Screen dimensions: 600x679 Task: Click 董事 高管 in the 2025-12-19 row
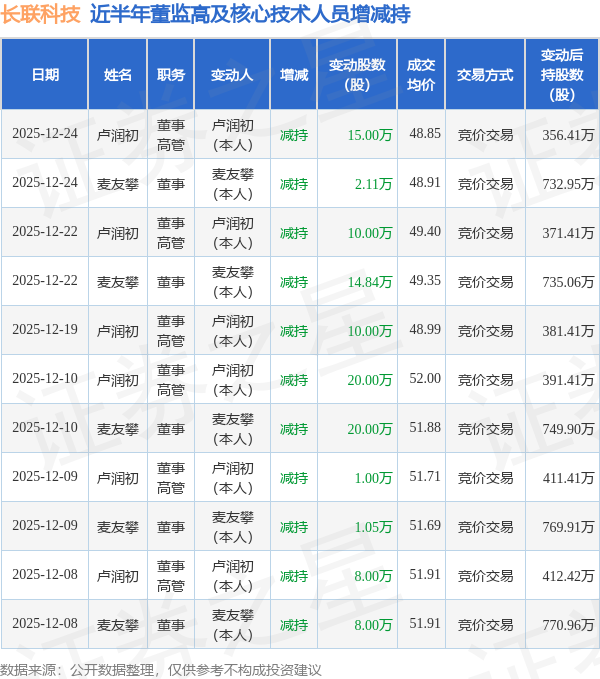[x=171, y=331]
